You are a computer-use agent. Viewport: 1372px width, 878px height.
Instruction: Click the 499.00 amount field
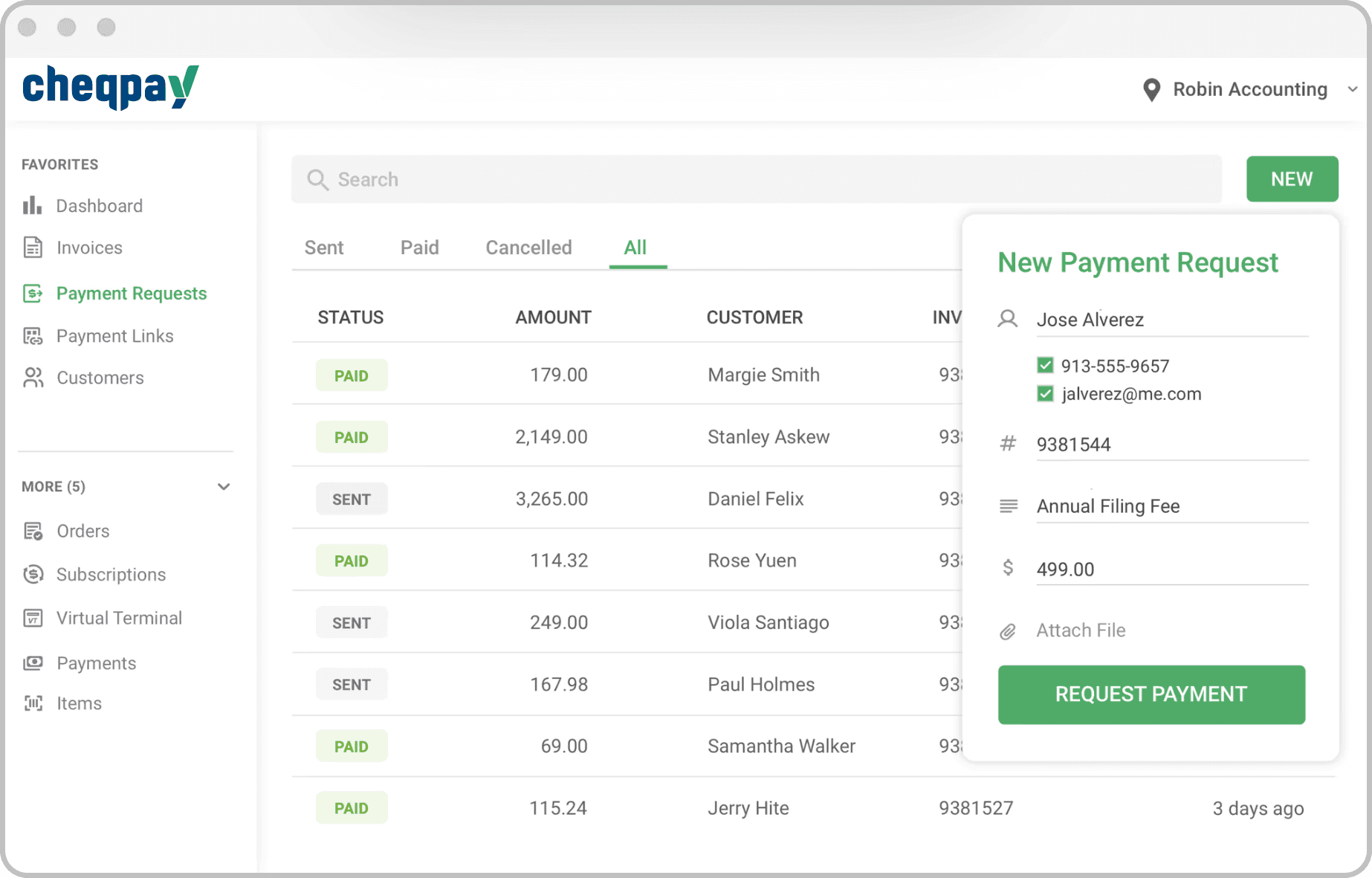pyautogui.click(x=1172, y=569)
